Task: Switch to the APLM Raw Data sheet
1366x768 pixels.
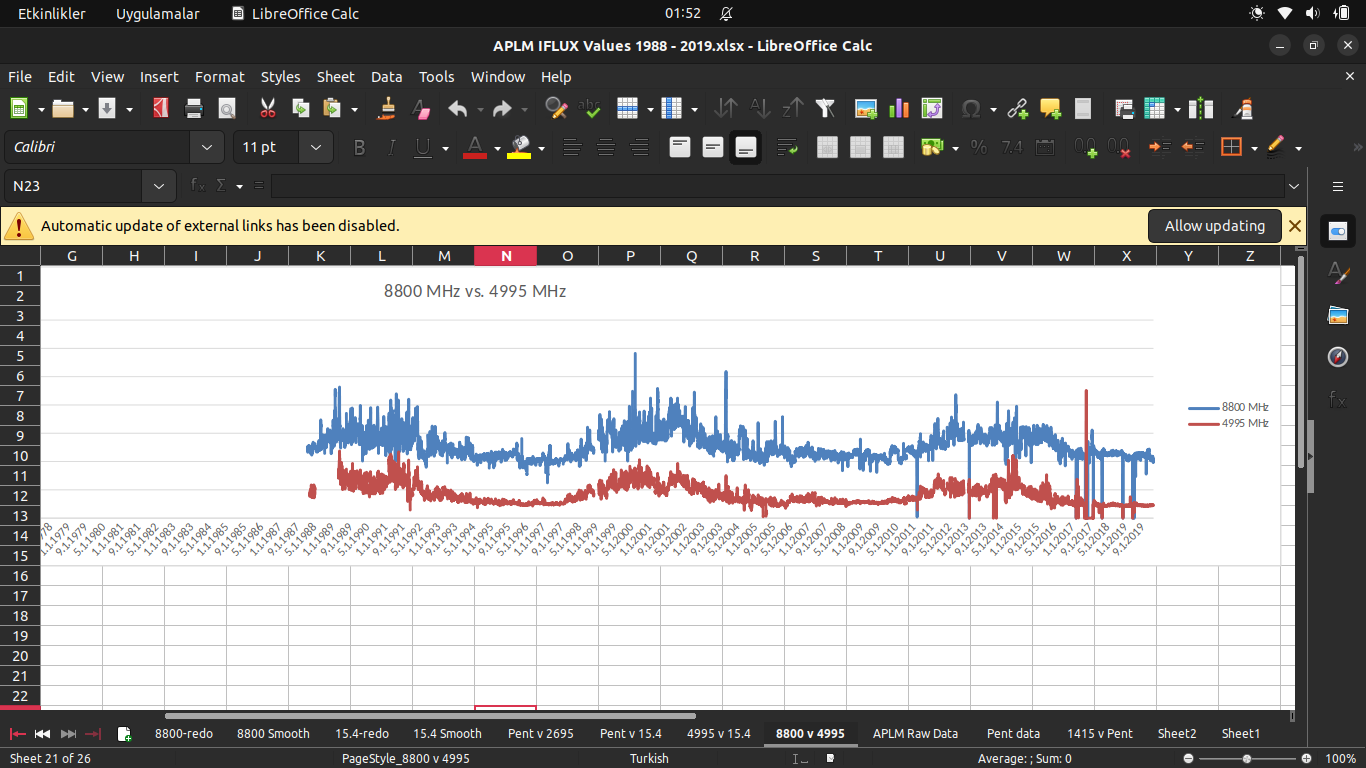Action: click(915, 734)
